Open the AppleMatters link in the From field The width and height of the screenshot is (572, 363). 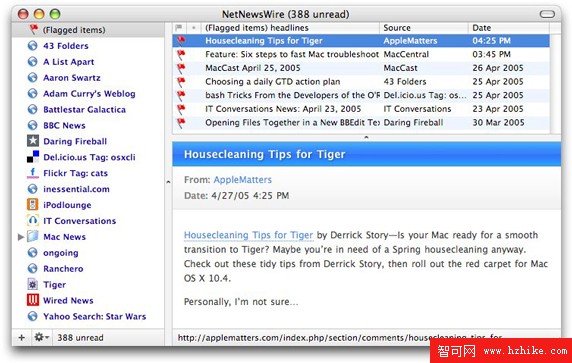[x=243, y=180]
